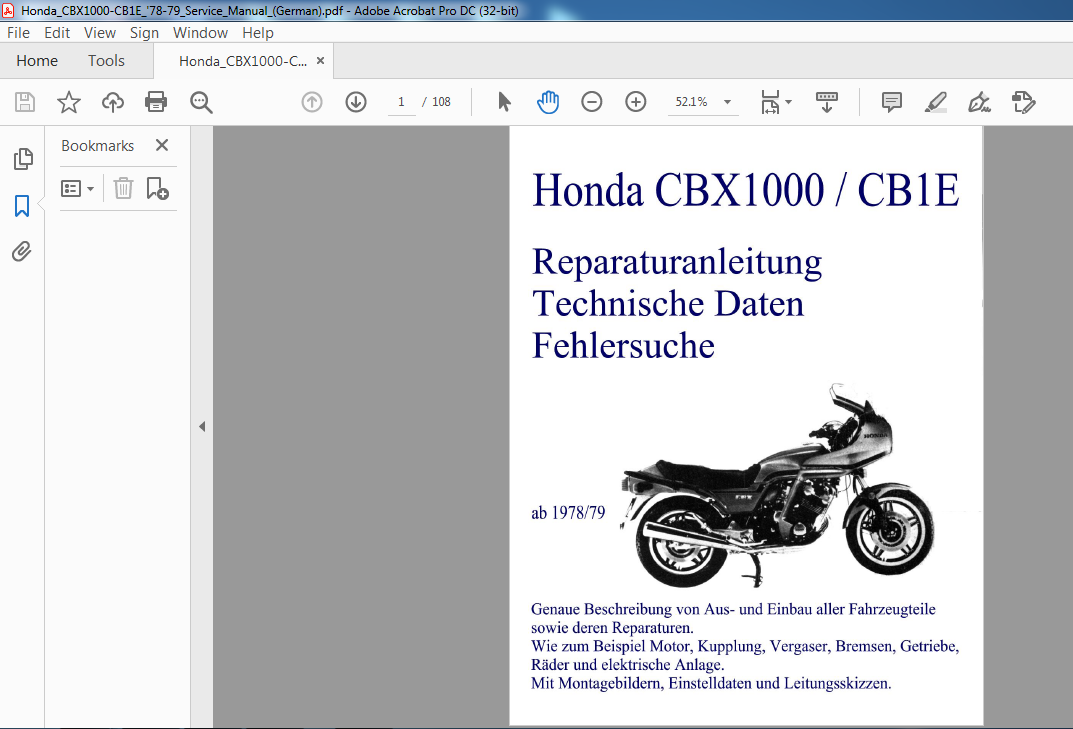Switch to the Home tab
The image size is (1073, 729).
click(x=37, y=61)
